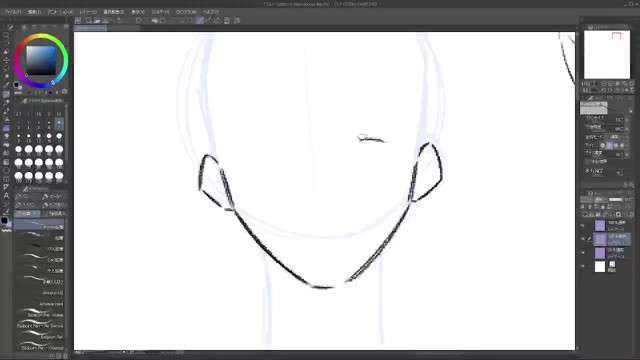Click the Save icon in command bar
The height and width of the screenshot is (360, 640).
105,20
